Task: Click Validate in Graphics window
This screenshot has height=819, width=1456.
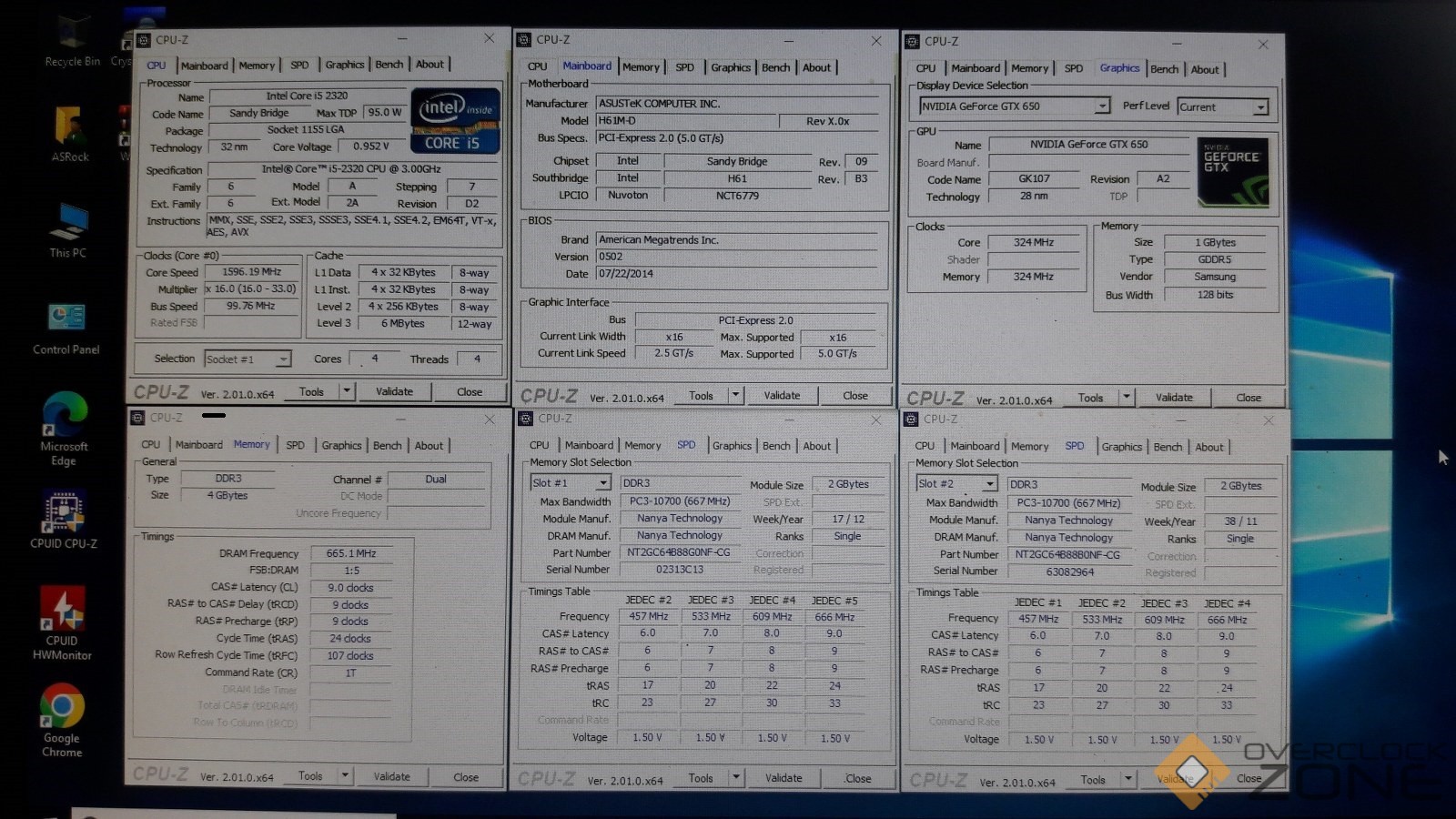Action: coord(1174,398)
